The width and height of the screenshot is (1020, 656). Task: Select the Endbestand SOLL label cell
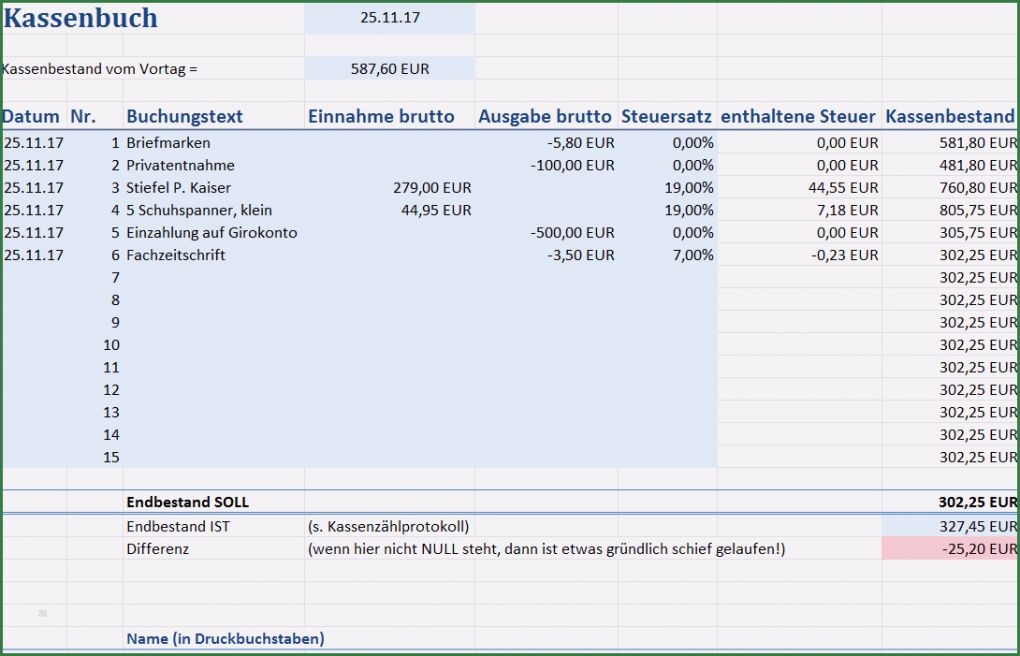[x=188, y=502]
